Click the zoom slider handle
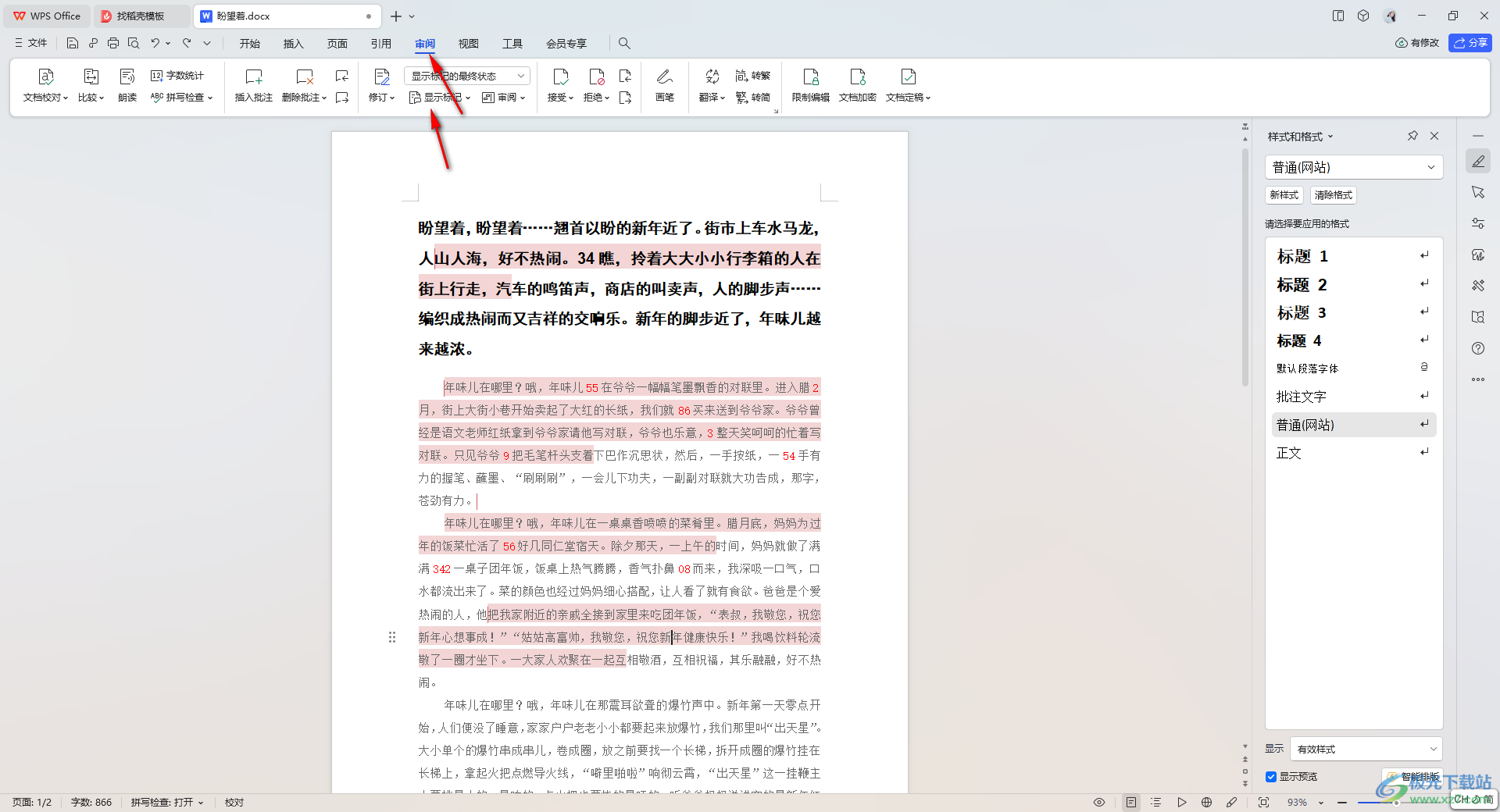Screen dimensions: 1500x812 pos(1396,802)
